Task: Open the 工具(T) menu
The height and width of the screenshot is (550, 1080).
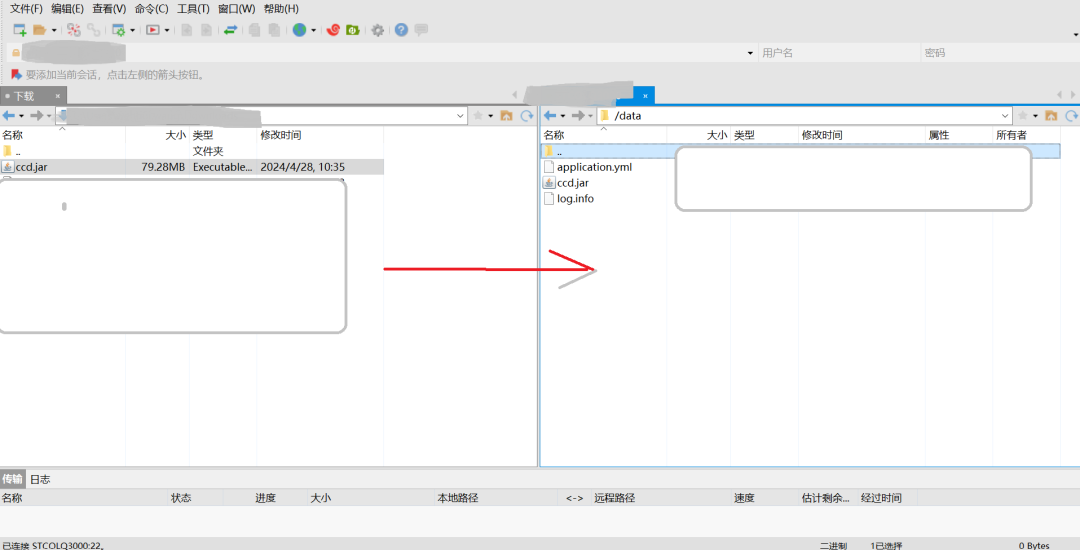Action: (x=193, y=9)
